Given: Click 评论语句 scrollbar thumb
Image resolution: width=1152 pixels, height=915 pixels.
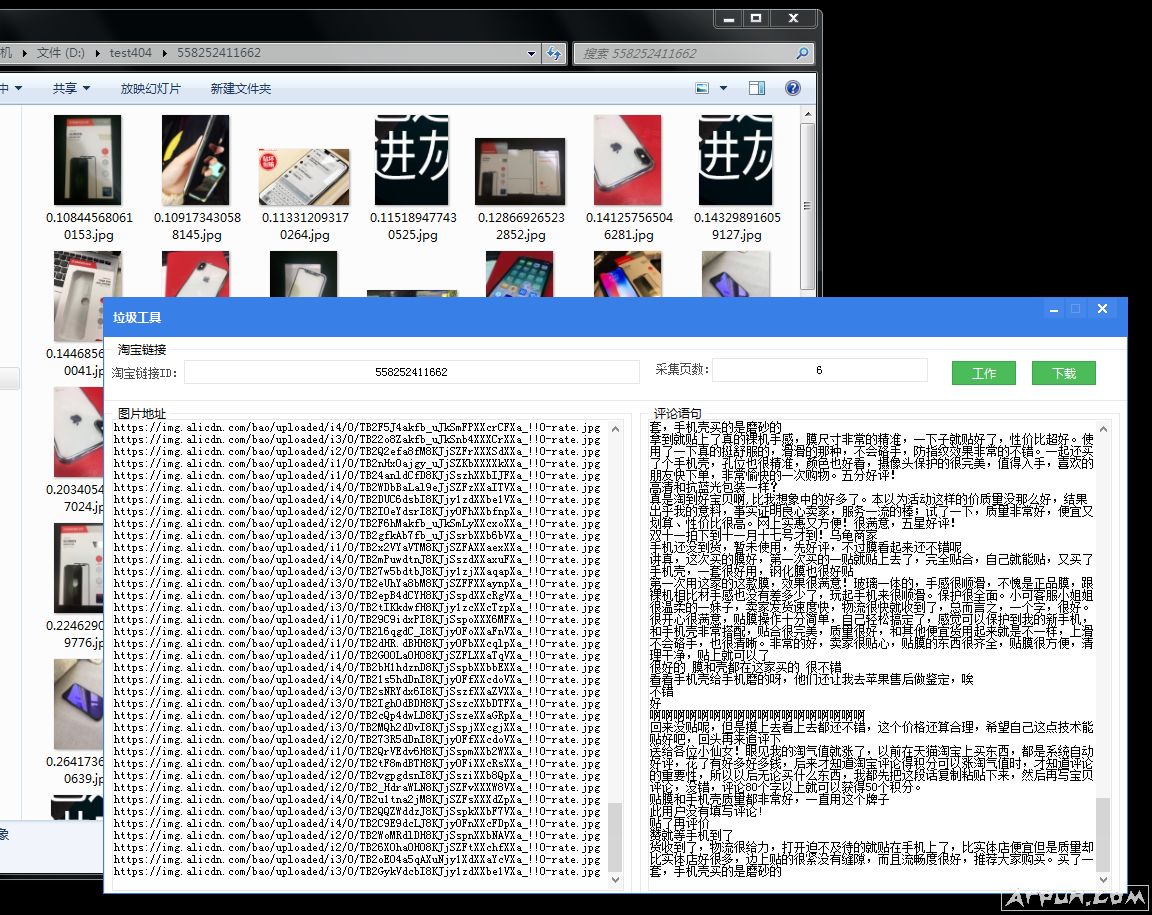Looking at the screenshot, I should tap(1104, 833).
